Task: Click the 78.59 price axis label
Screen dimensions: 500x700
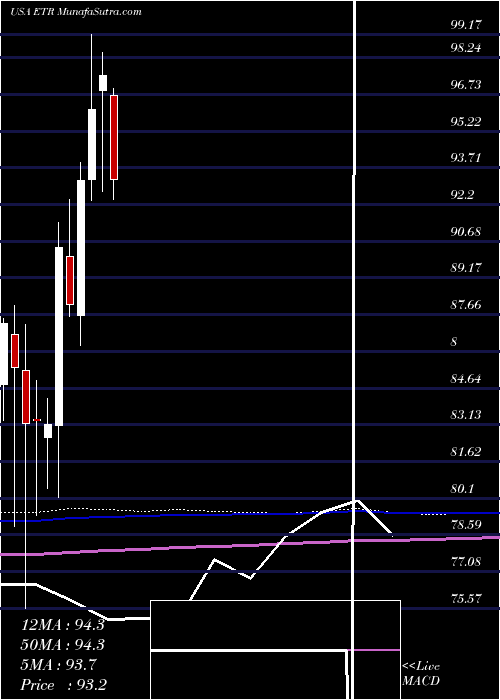Action: pyautogui.click(x=466, y=525)
